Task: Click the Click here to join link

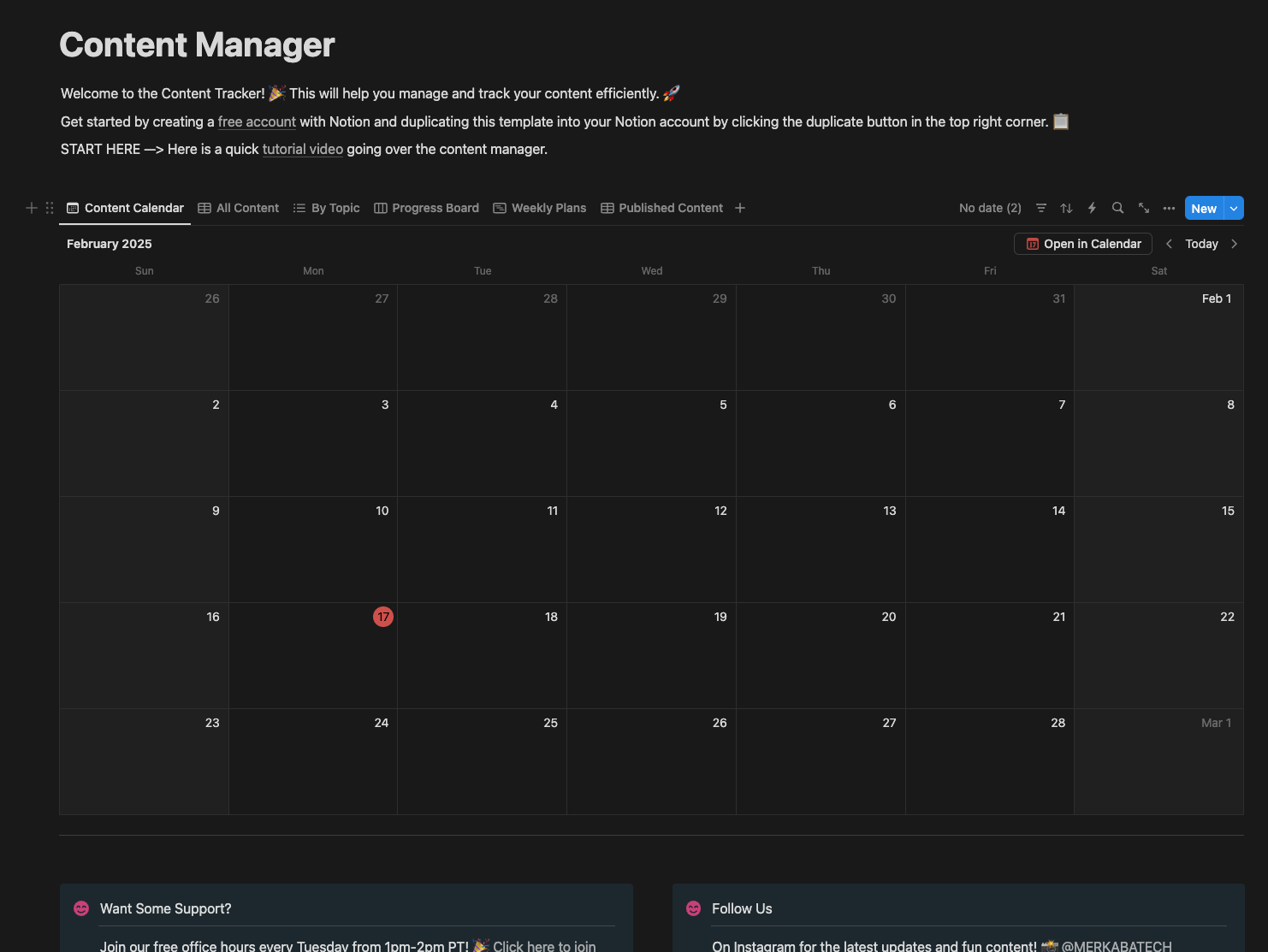Action: click(544, 945)
